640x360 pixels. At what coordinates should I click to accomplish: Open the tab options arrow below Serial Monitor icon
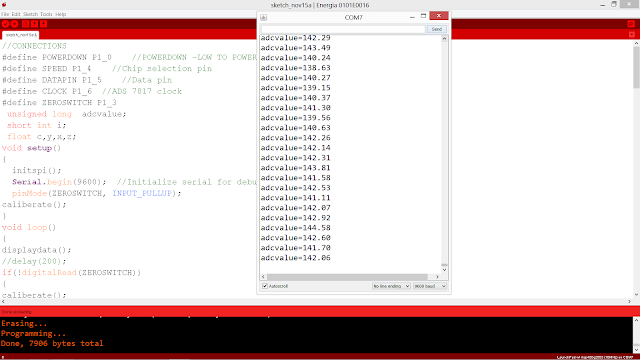pyautogui.click(x=632, y=35)
